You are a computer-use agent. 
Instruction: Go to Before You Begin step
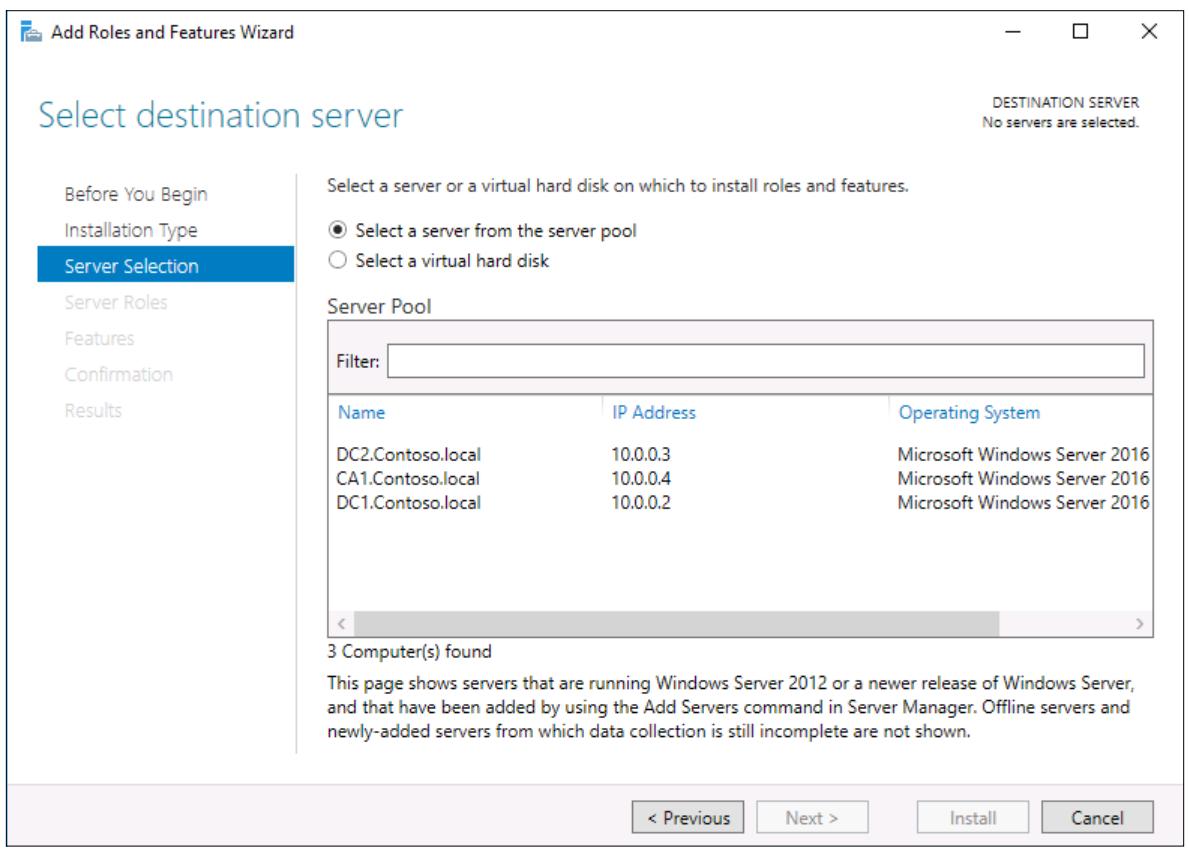(136, 194)
